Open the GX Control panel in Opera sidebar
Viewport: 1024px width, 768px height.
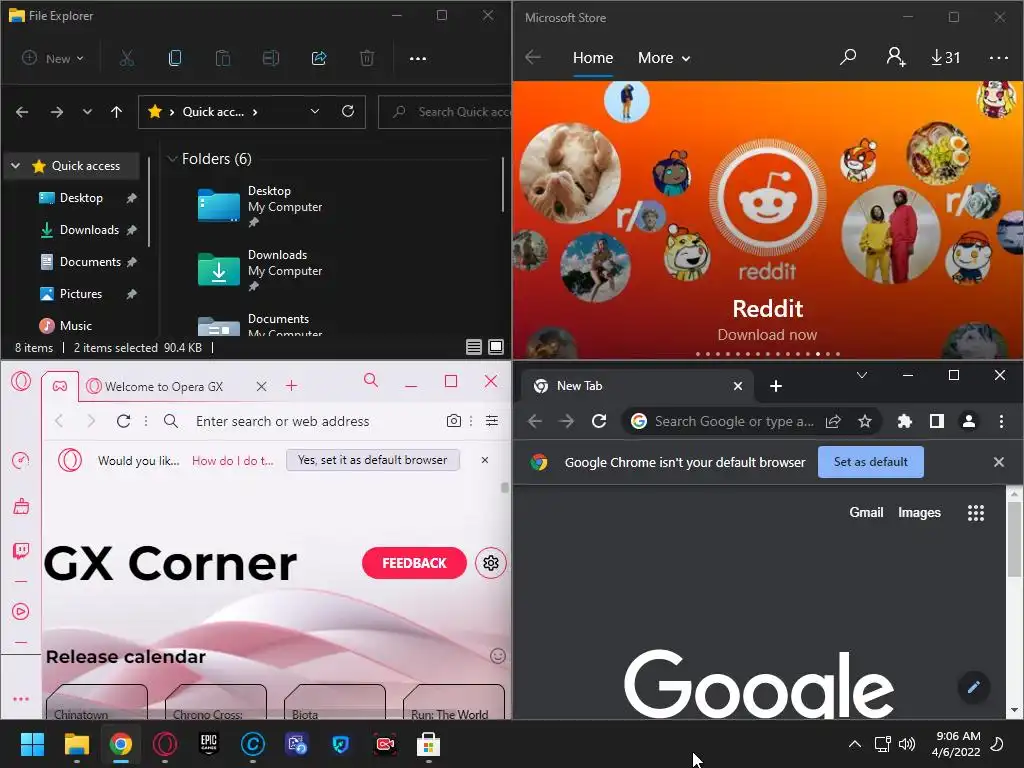21,460
